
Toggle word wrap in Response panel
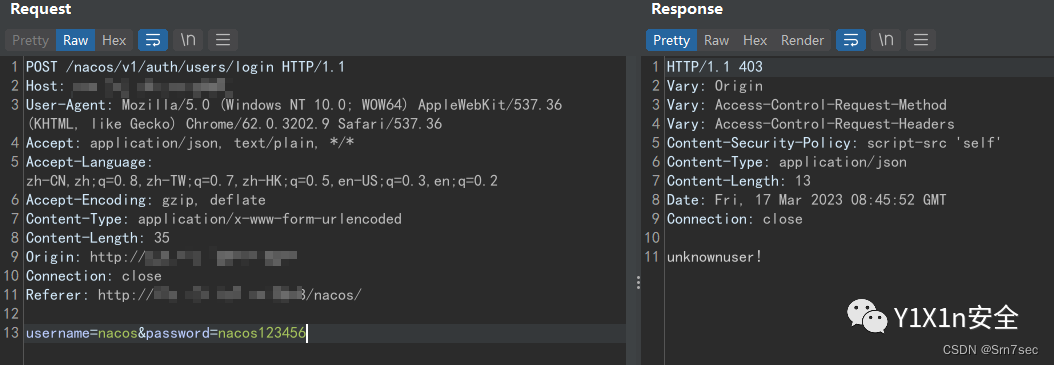point(851,40)
